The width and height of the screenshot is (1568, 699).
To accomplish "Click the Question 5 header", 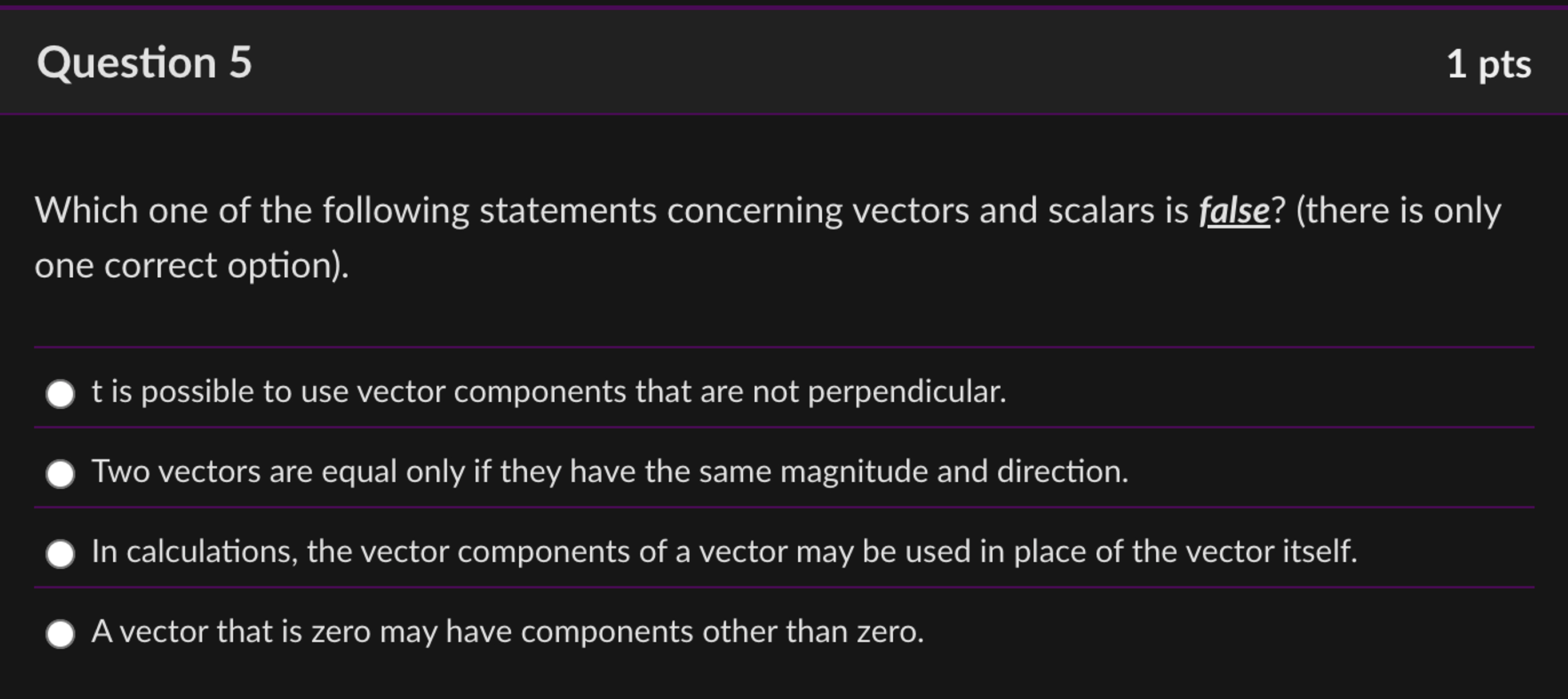I will [146, 61].
